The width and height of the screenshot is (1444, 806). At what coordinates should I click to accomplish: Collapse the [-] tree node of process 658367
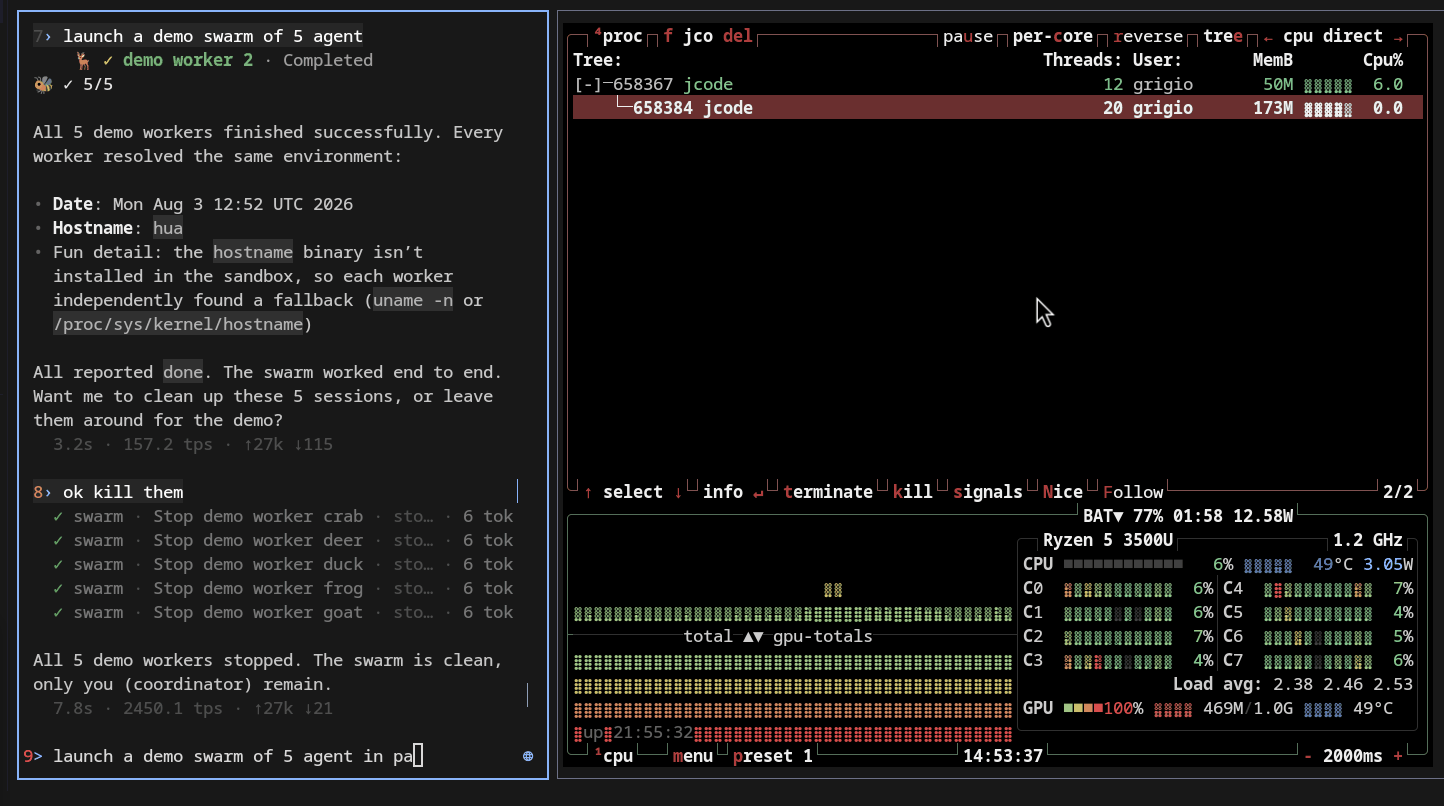[x=588, y=84]
